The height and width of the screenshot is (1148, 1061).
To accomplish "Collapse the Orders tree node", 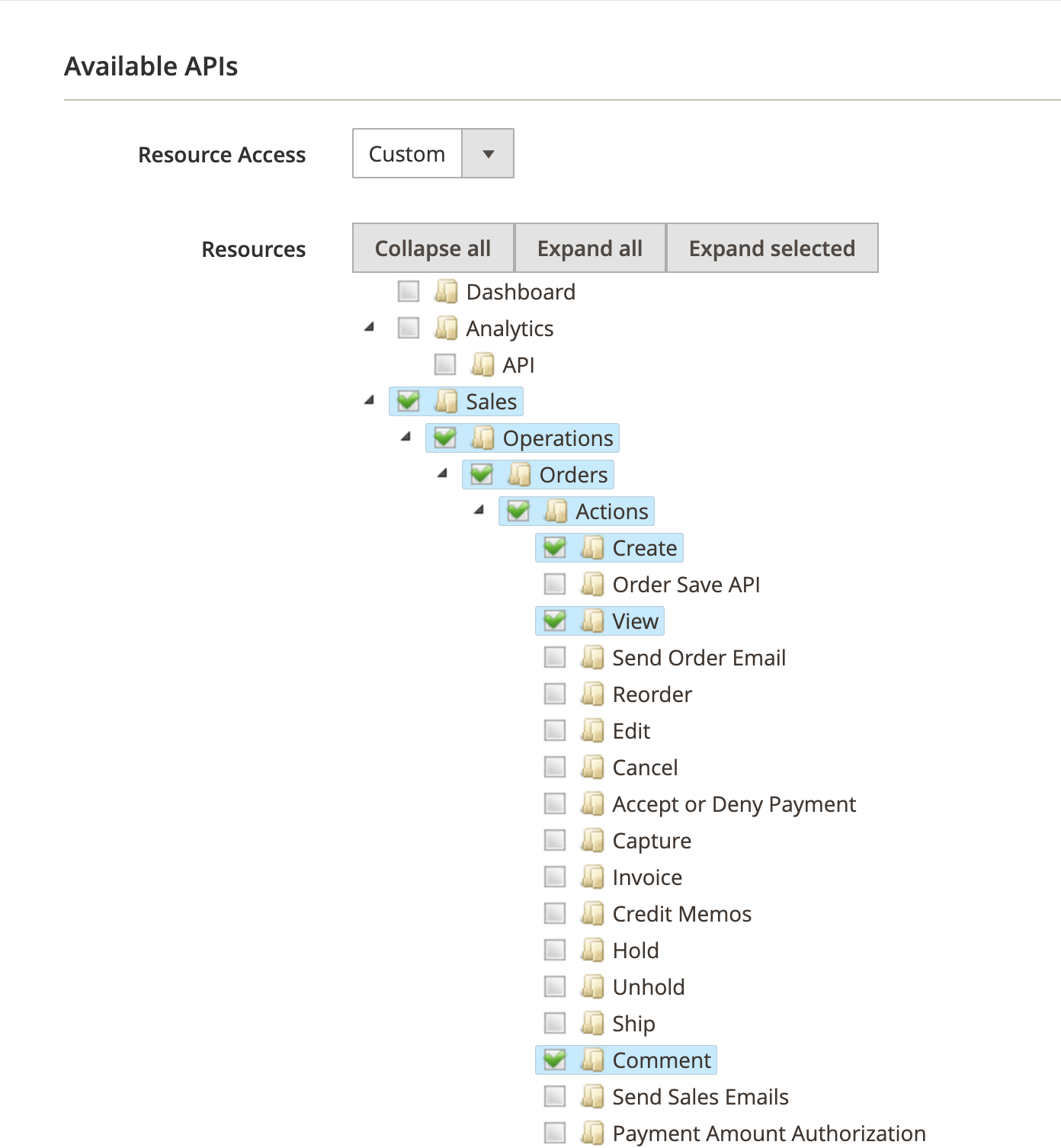I will coord(443,473).
